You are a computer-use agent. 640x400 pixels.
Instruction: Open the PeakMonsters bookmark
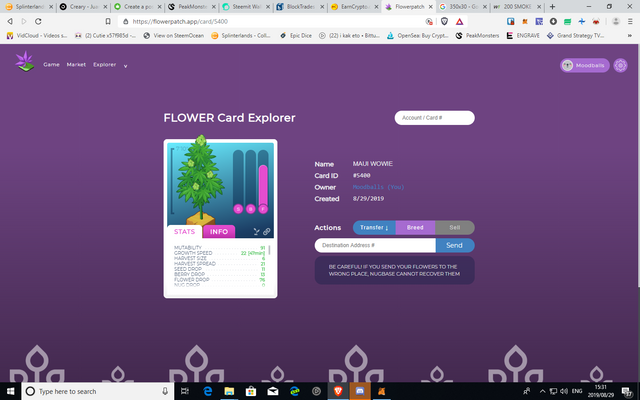click(477, 36)
